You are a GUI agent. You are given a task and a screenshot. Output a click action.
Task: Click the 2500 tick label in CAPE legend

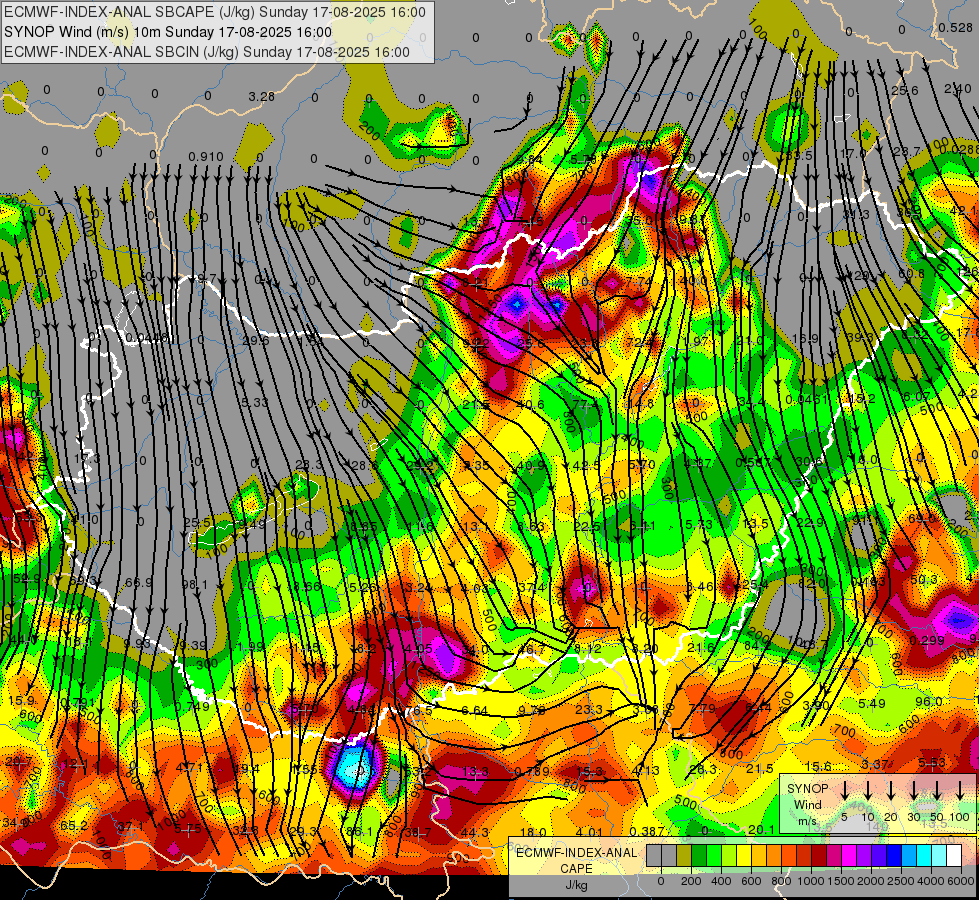click(x=901, y=881)
